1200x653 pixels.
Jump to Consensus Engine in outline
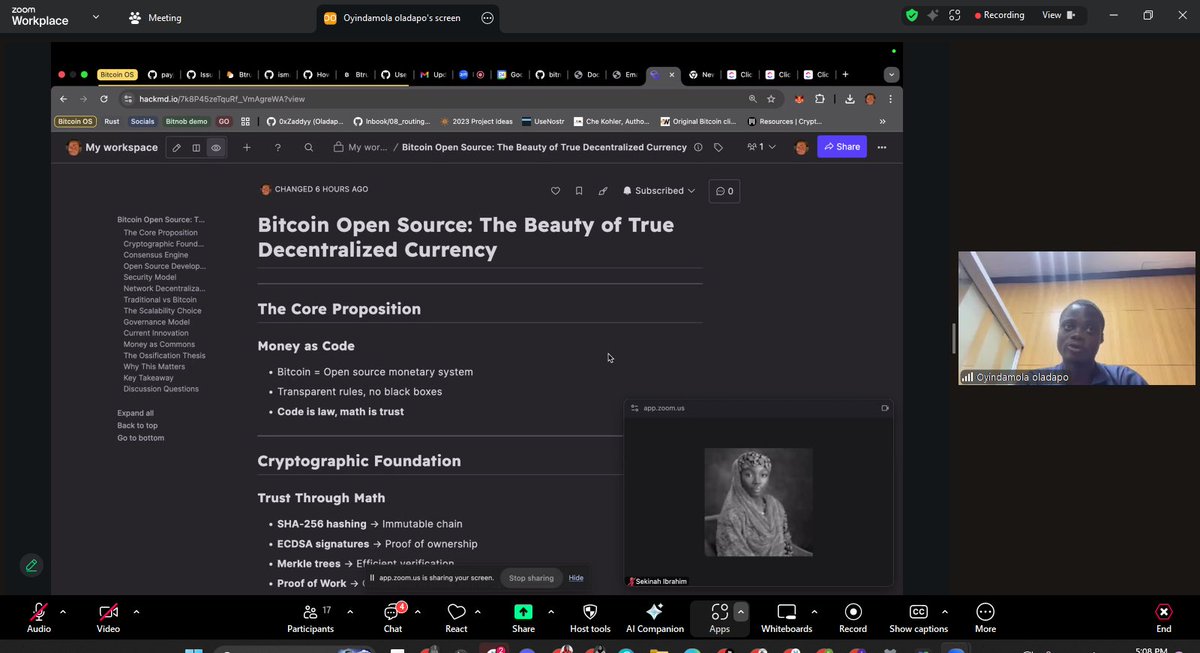click(x=156, y=255)
